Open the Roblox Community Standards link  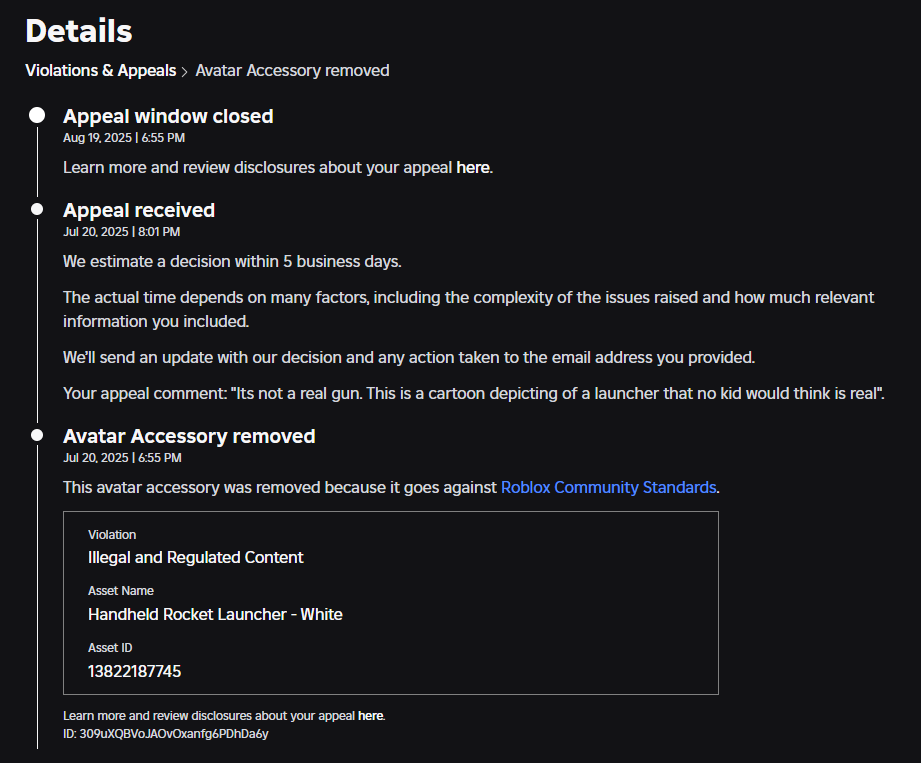[x=608, y=488]
